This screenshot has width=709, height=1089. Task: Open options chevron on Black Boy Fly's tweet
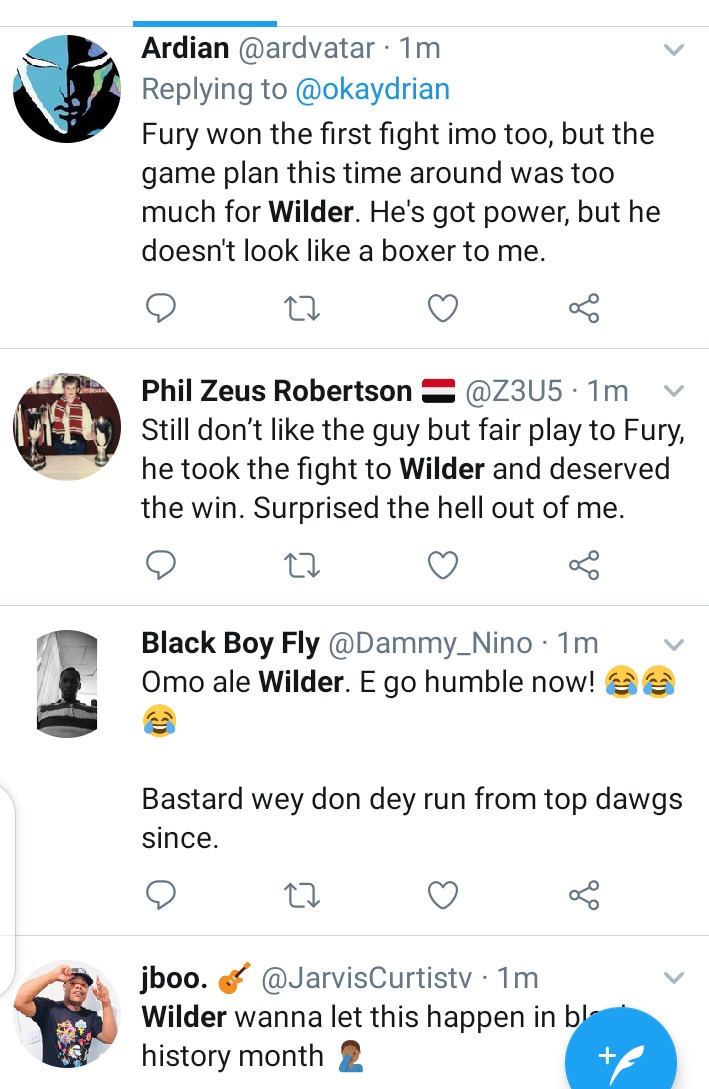pos(674,643)
